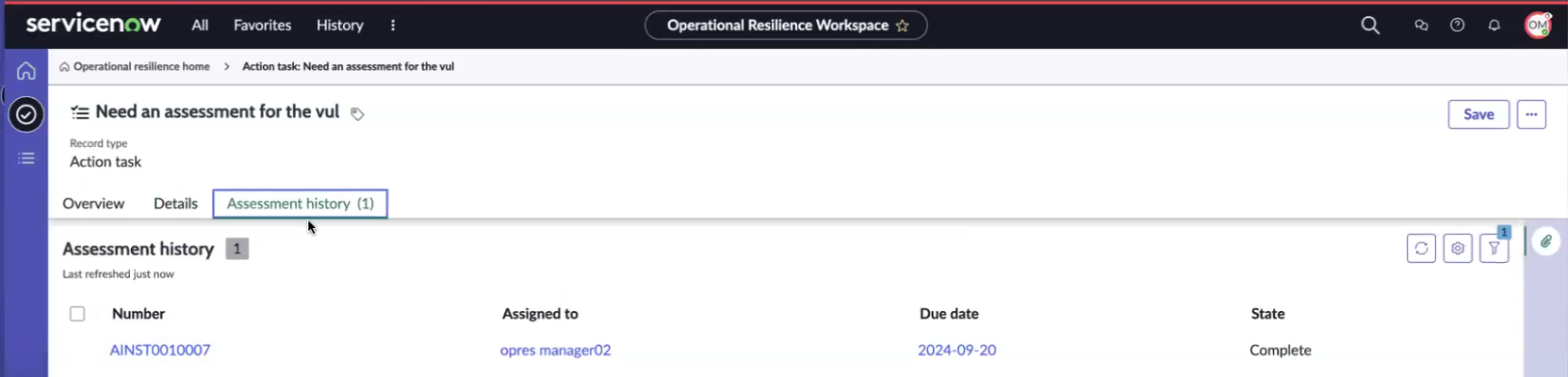The image size is (1568, 377).
Task: Open the notifications bell icon
Action: 1494,25
